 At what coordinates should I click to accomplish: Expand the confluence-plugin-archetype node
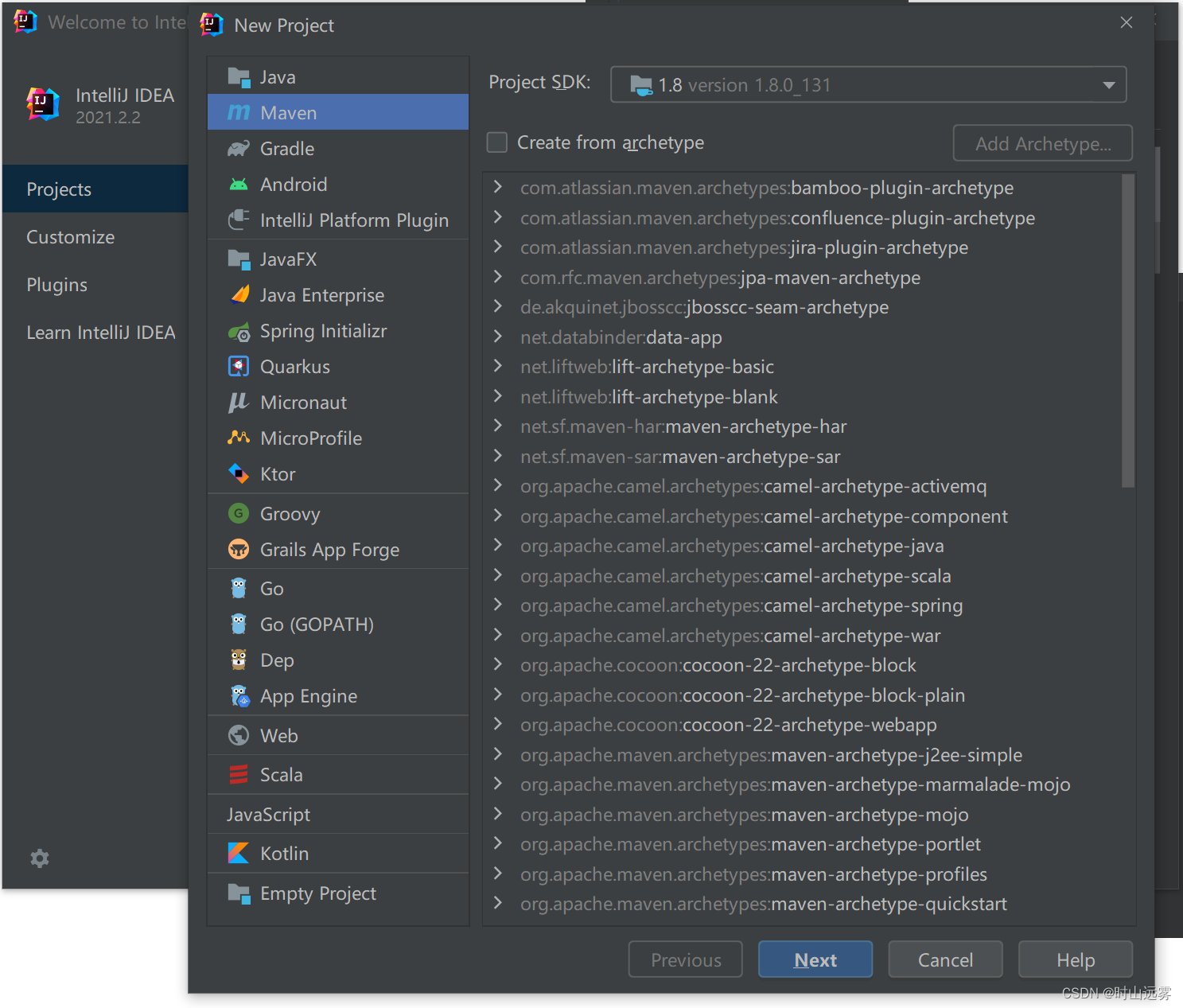tap(498, 217)
